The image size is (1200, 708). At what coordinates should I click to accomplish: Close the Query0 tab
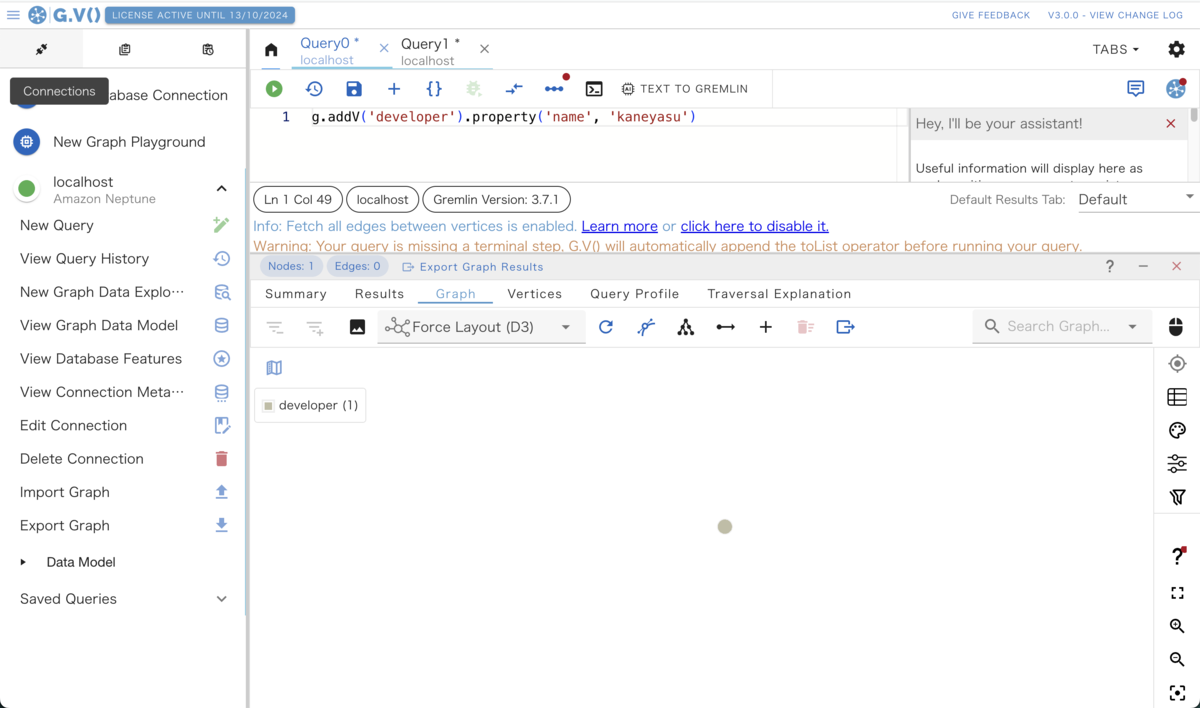[384, 48]
